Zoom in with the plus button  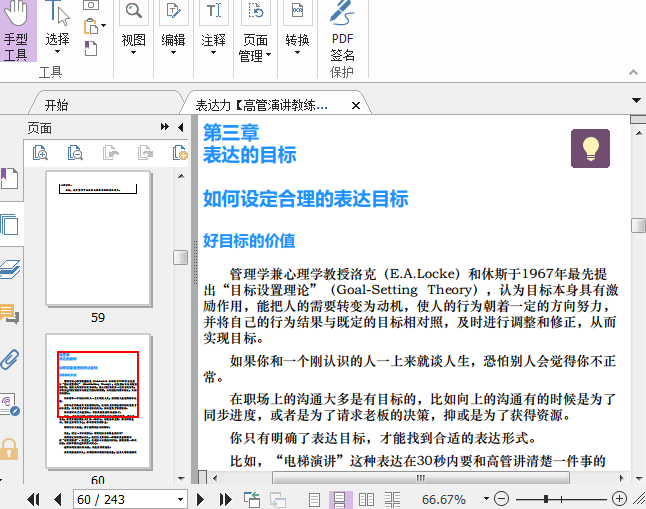619,499
